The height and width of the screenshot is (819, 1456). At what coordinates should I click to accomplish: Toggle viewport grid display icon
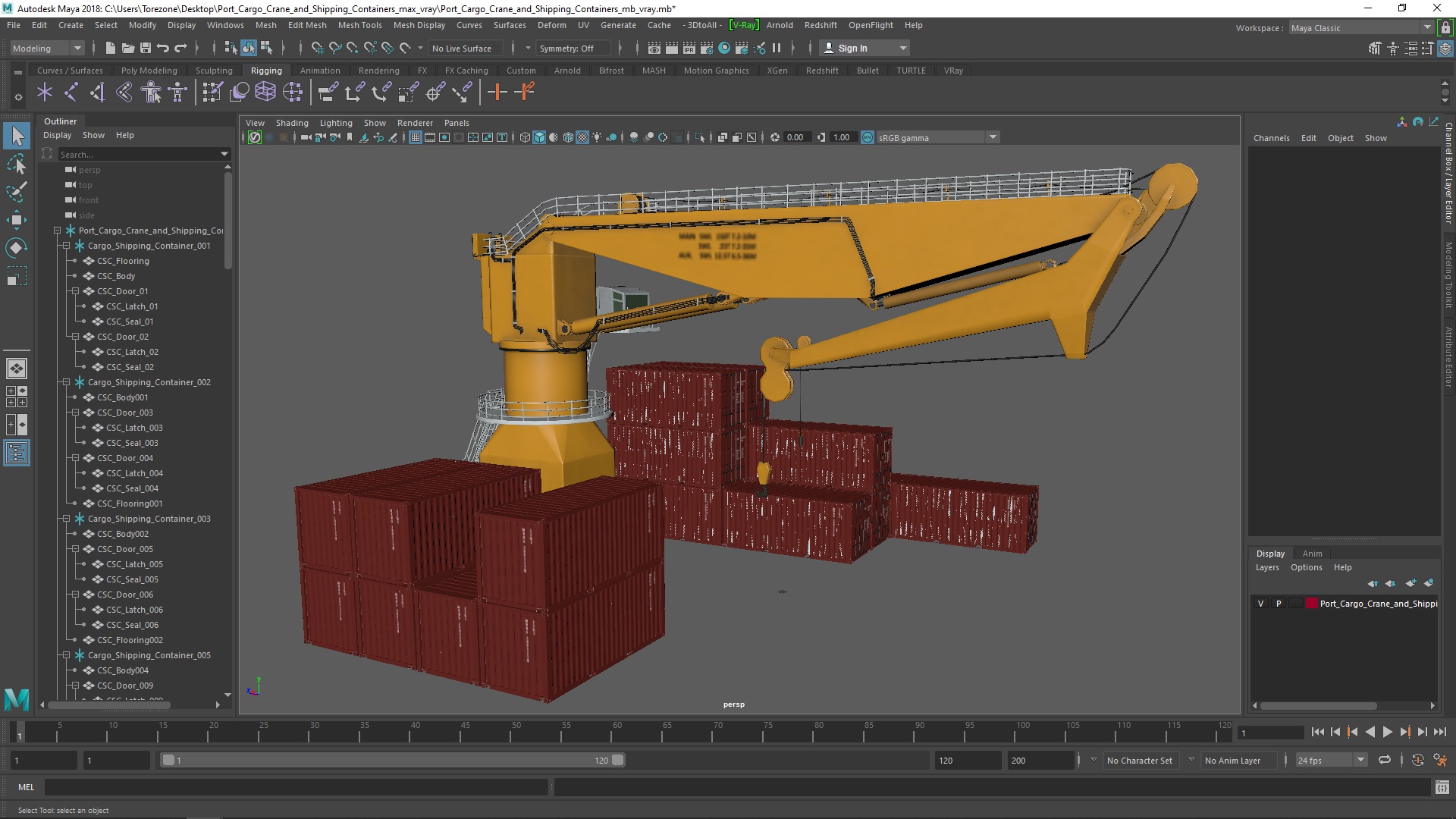point(416,137)
